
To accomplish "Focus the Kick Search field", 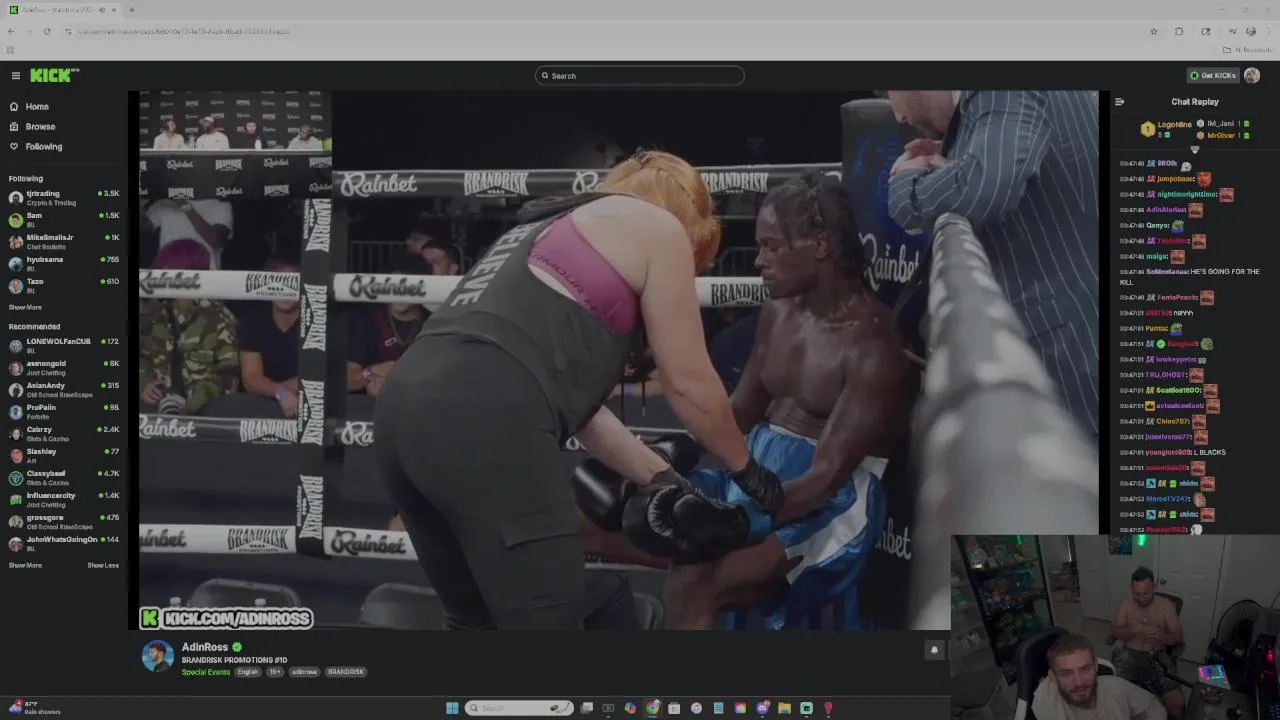I will [640, 75].
